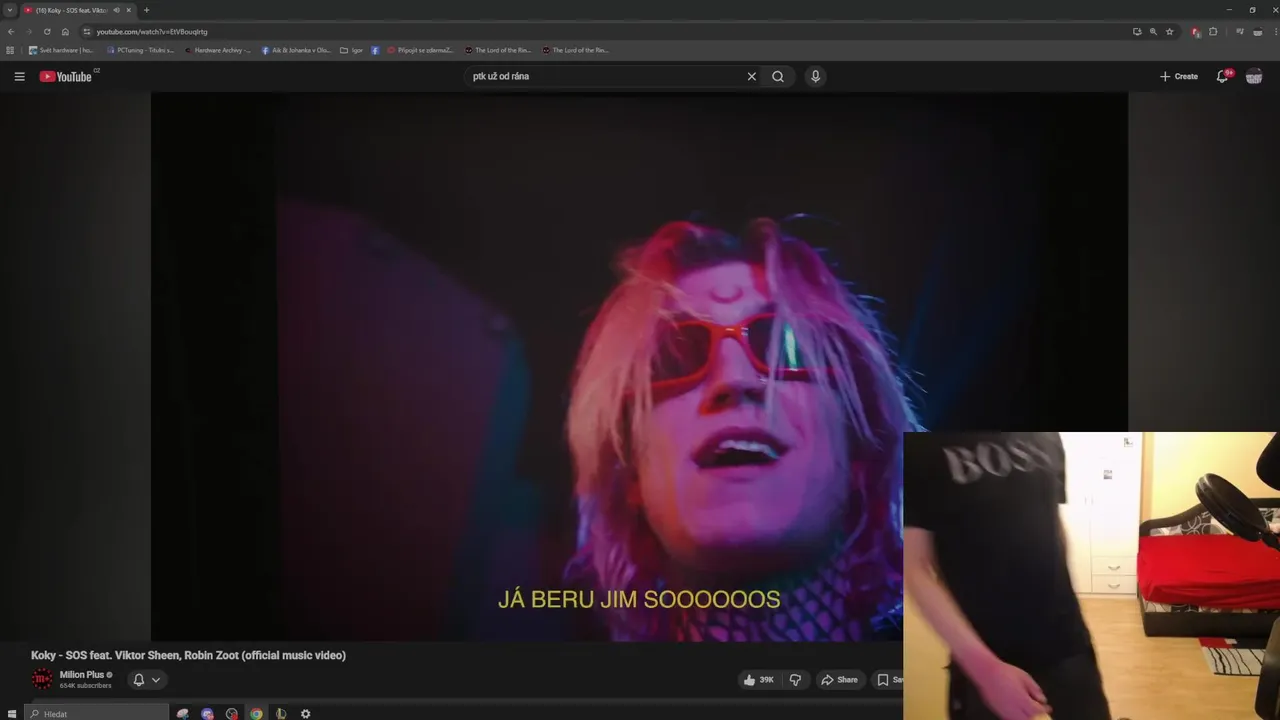The width and height of the screenshot is (1280, 720).
Task: Click the Create button
Action: click(x=1179, y=76)
